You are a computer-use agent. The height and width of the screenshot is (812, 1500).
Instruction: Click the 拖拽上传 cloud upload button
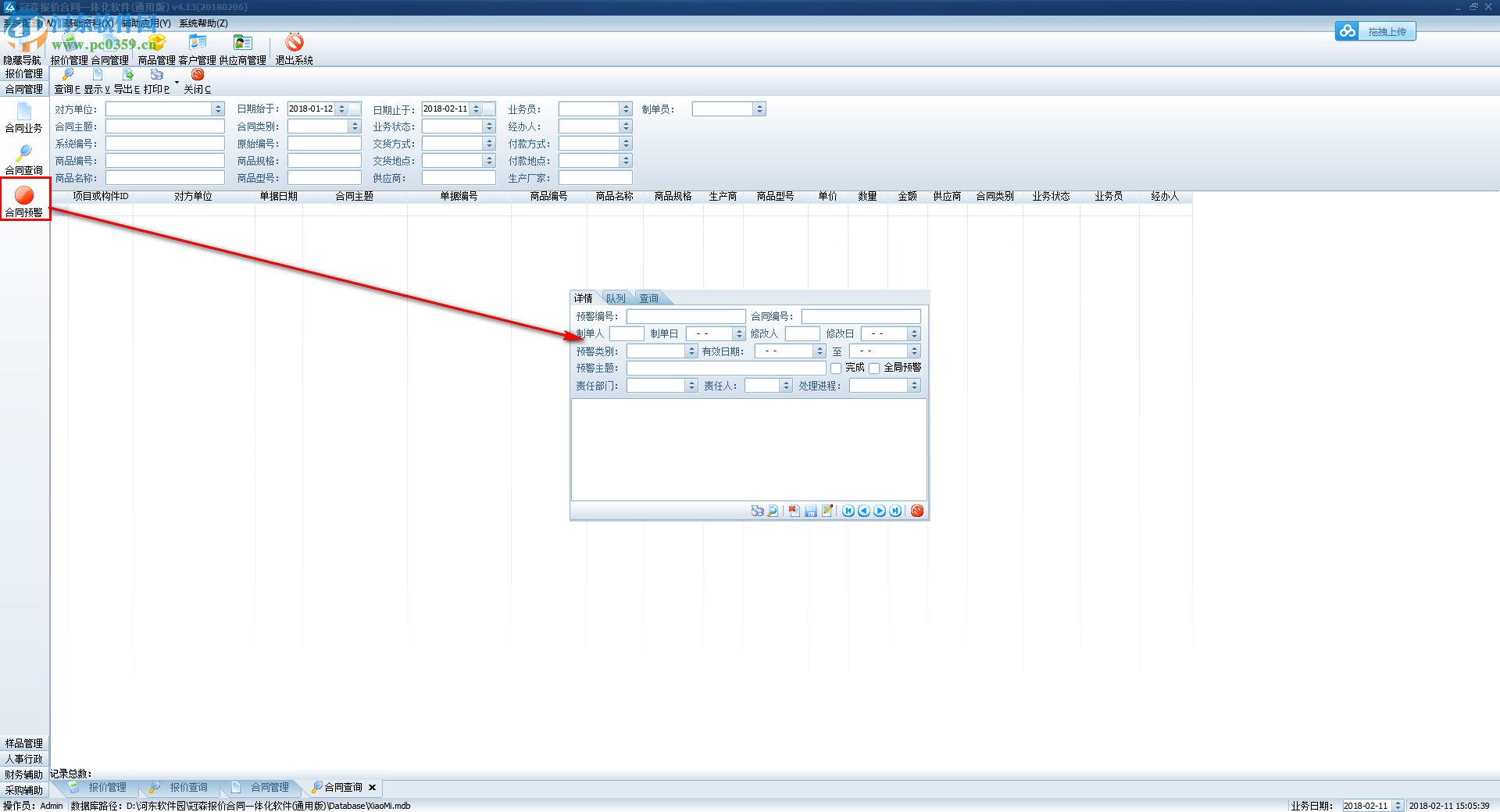(x=1375, y=31)
